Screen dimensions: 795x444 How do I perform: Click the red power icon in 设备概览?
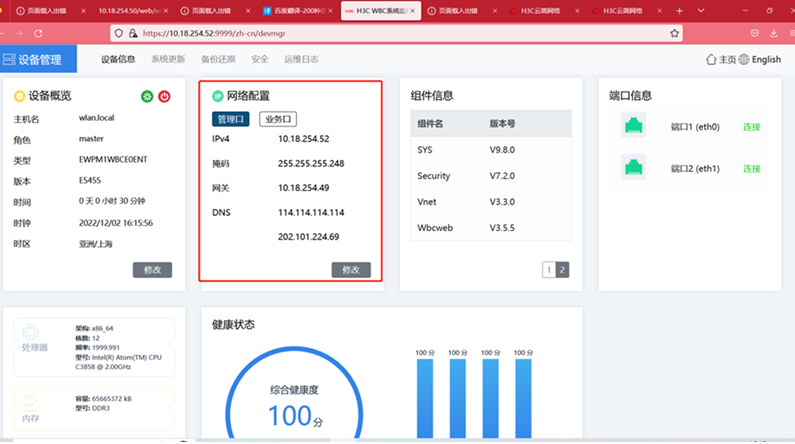(164, 96)
